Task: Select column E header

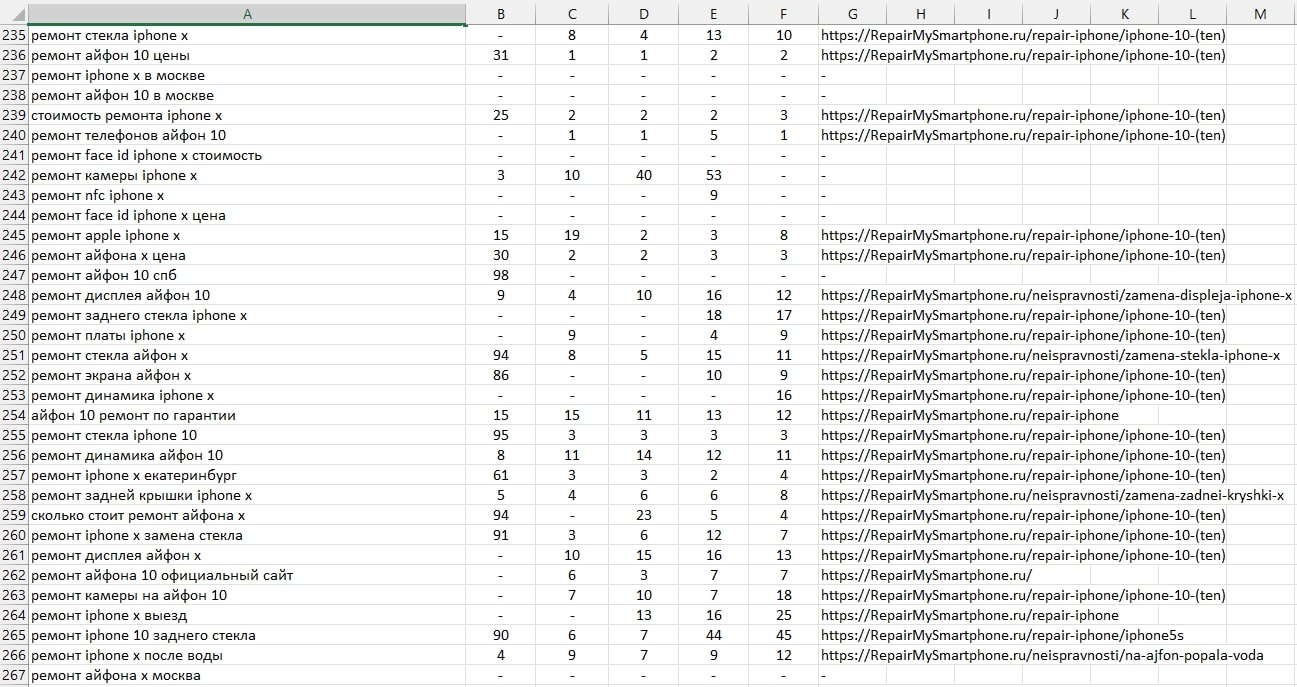Action: 713,14
